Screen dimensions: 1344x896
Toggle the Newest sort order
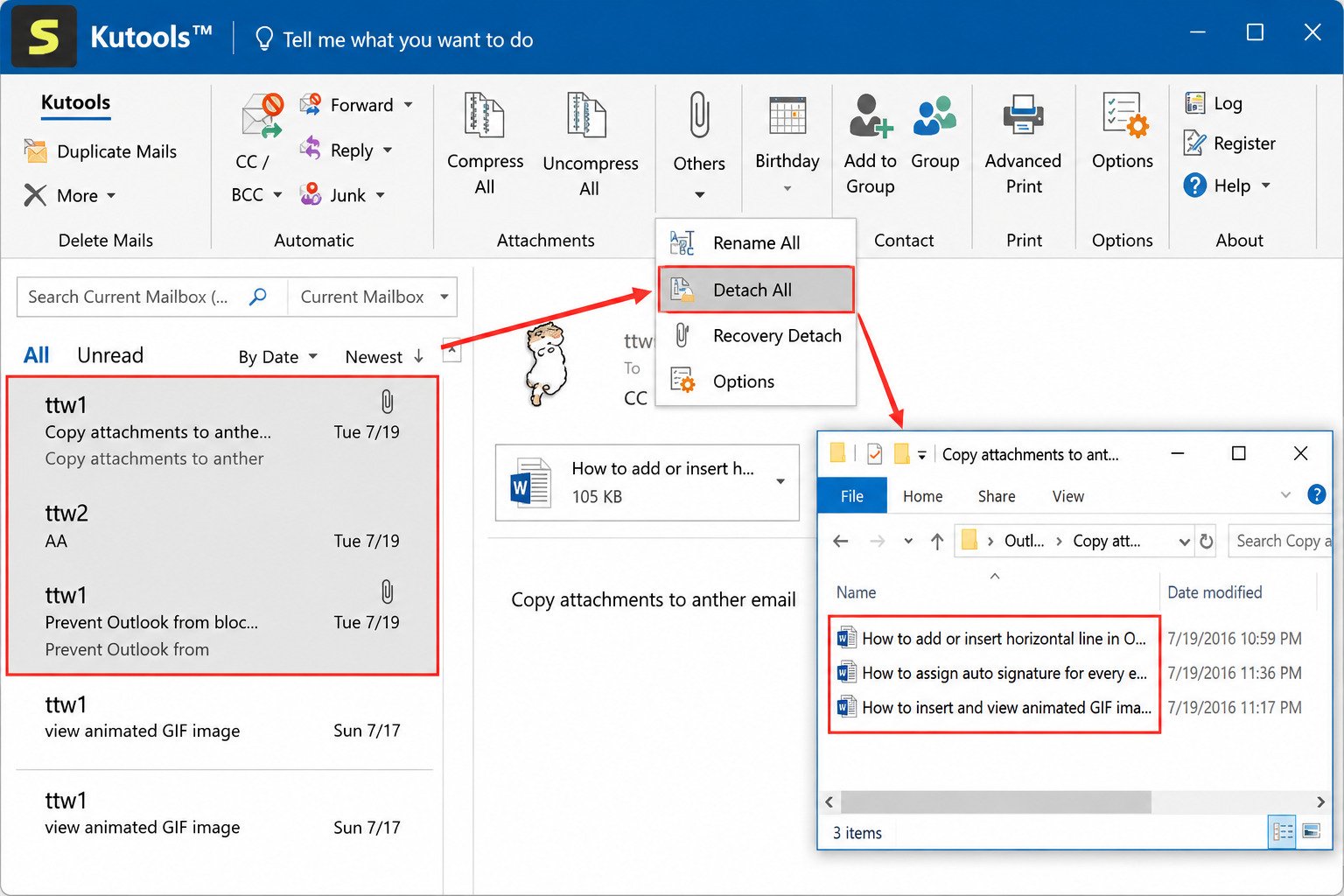tap(384, 357)
